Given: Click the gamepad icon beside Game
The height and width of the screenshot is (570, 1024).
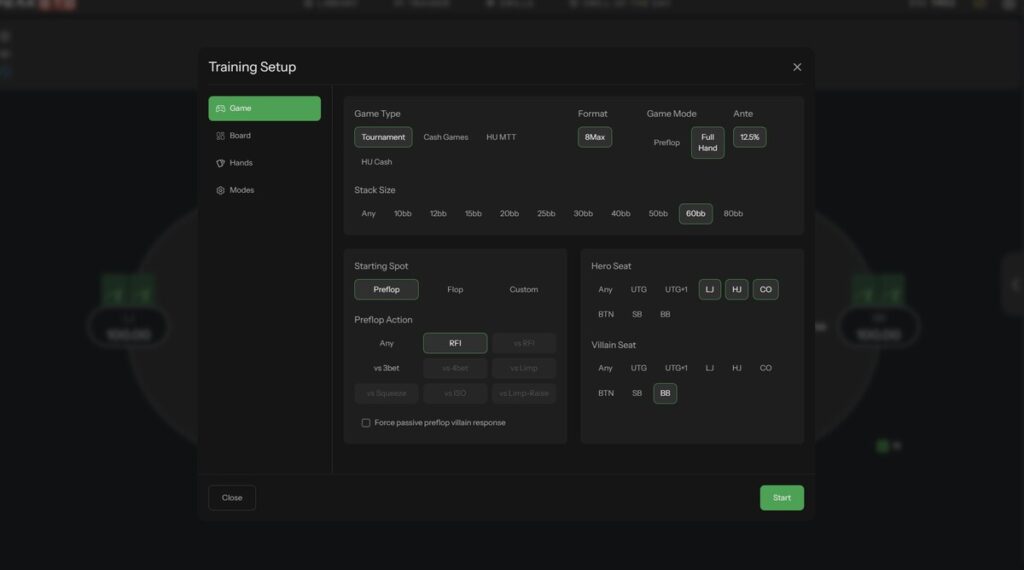Looking at the screenshot, I should coord(220,108).
